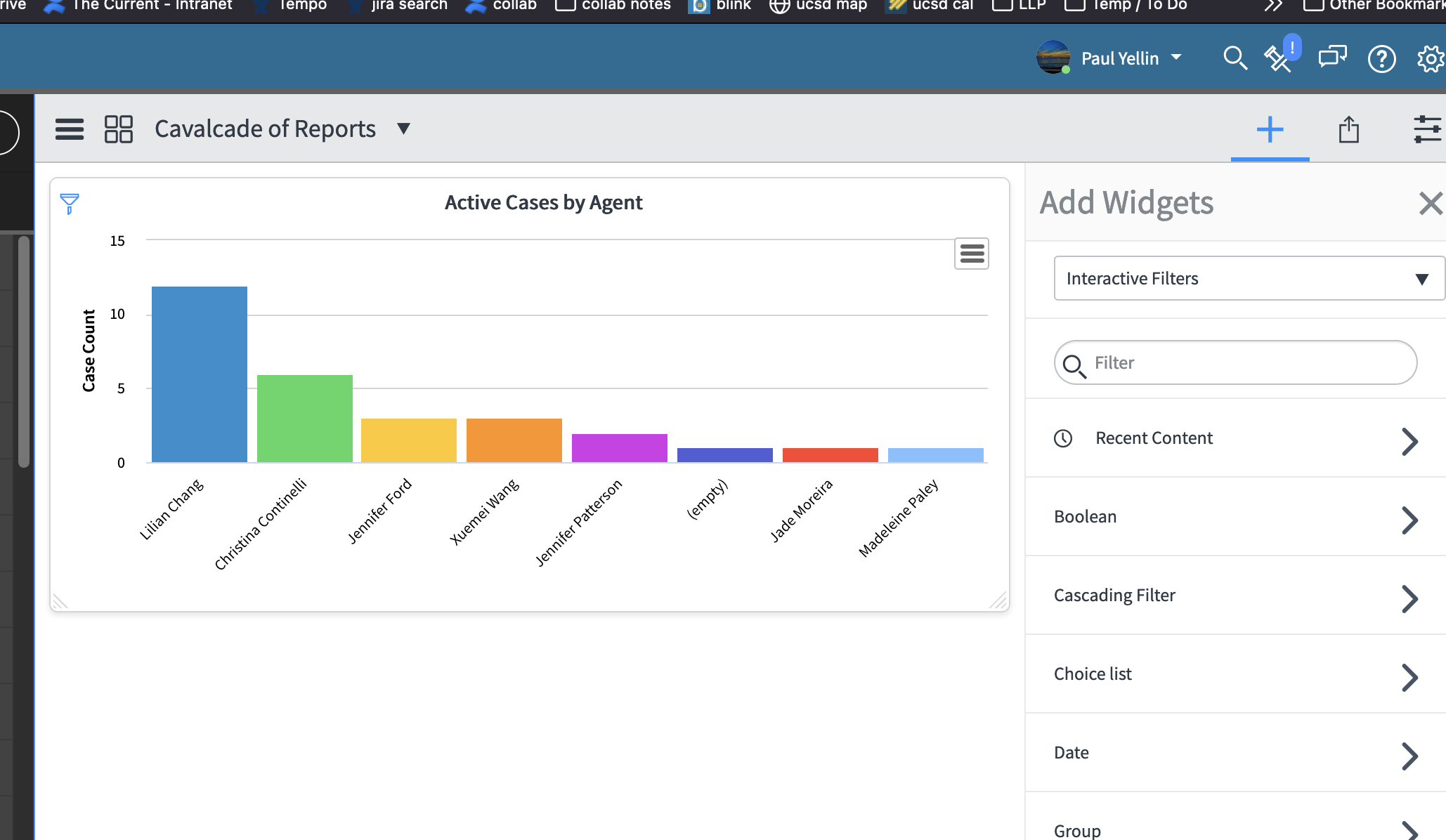1446x840 pixels.
Task: Click the share dashboard icon
Action: (1348, 130)
